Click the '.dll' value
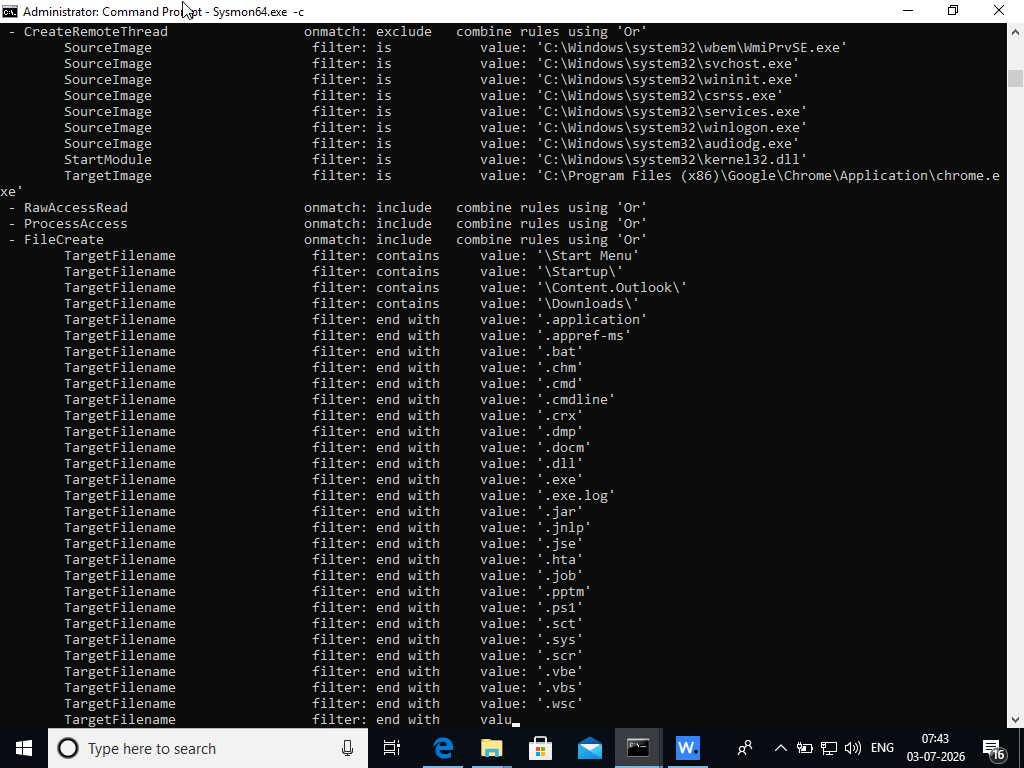Image resolution: width=1024 pixels, height=768 pixels. pyautogui.click(x=560, y=464)
